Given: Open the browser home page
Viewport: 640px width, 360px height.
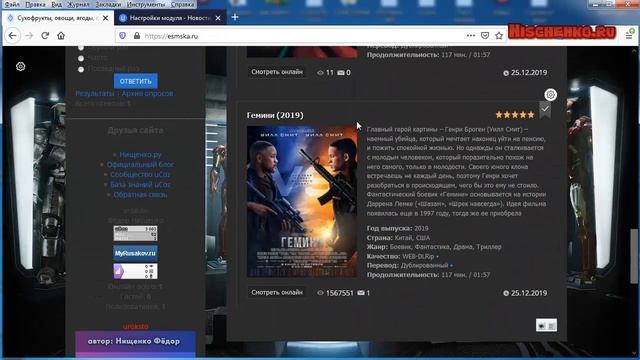Looking at the screenshot, I should tap(61, 36).
